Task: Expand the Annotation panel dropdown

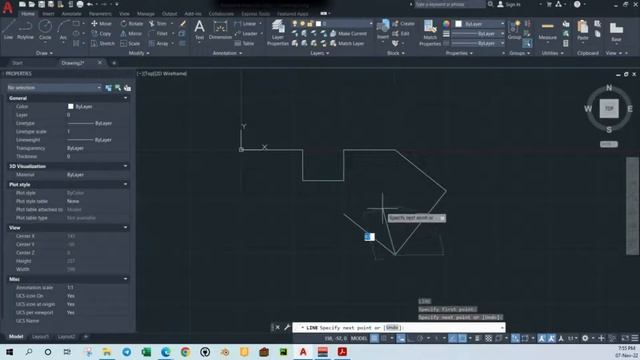Action: tap(227, 53)
